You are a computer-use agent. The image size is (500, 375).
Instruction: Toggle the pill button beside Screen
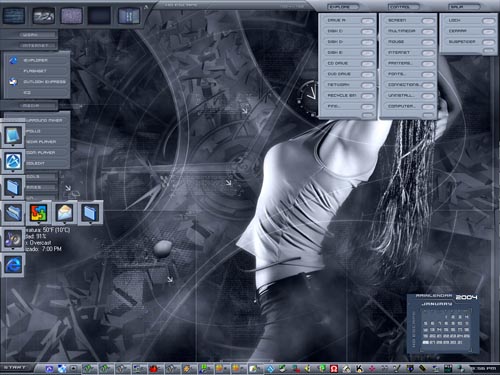[x=428, y=21]
